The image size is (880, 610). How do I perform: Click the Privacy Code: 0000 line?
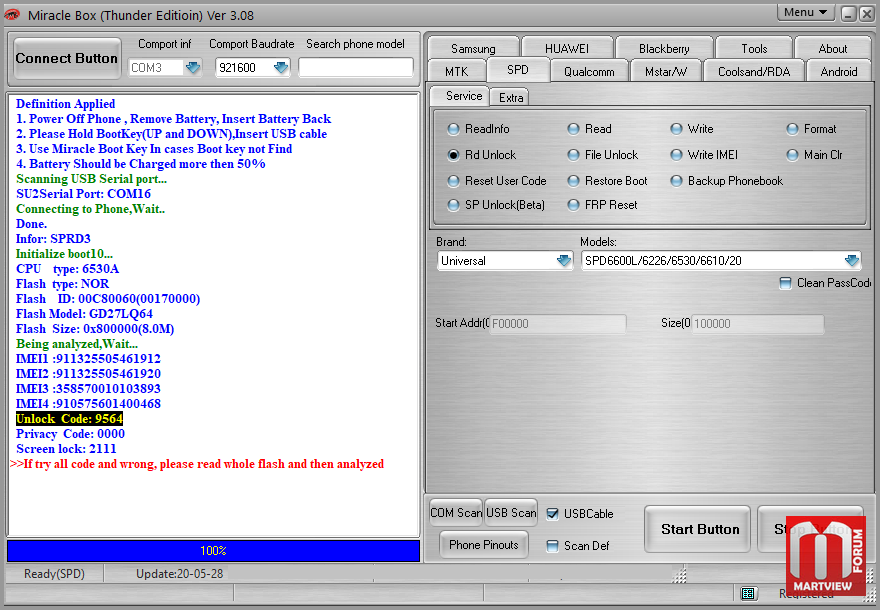tap(70, 434)
